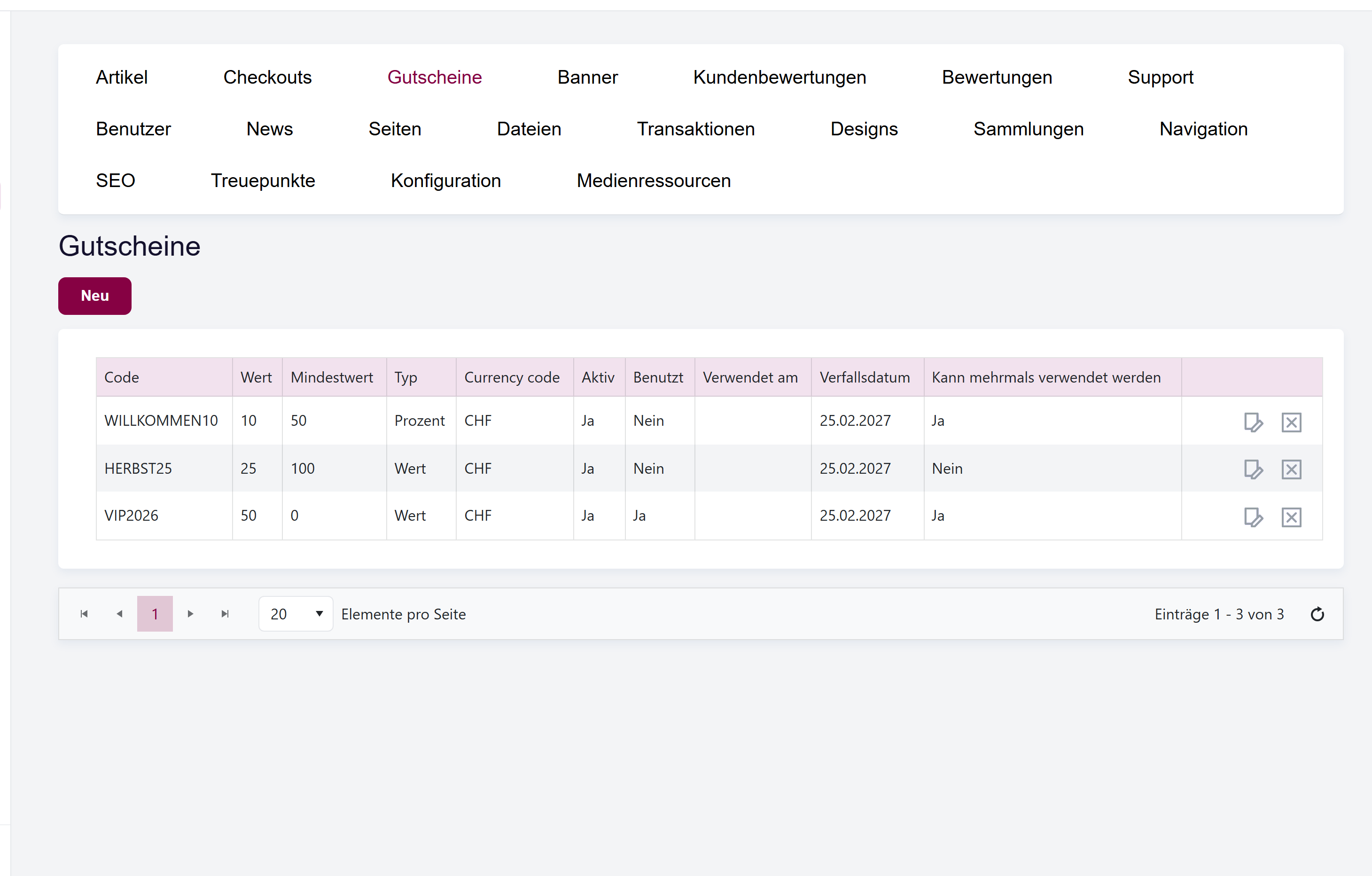This screenshot has height=876, width=1372.
Task: Open the Seiten section
Action: coord(395,129)
